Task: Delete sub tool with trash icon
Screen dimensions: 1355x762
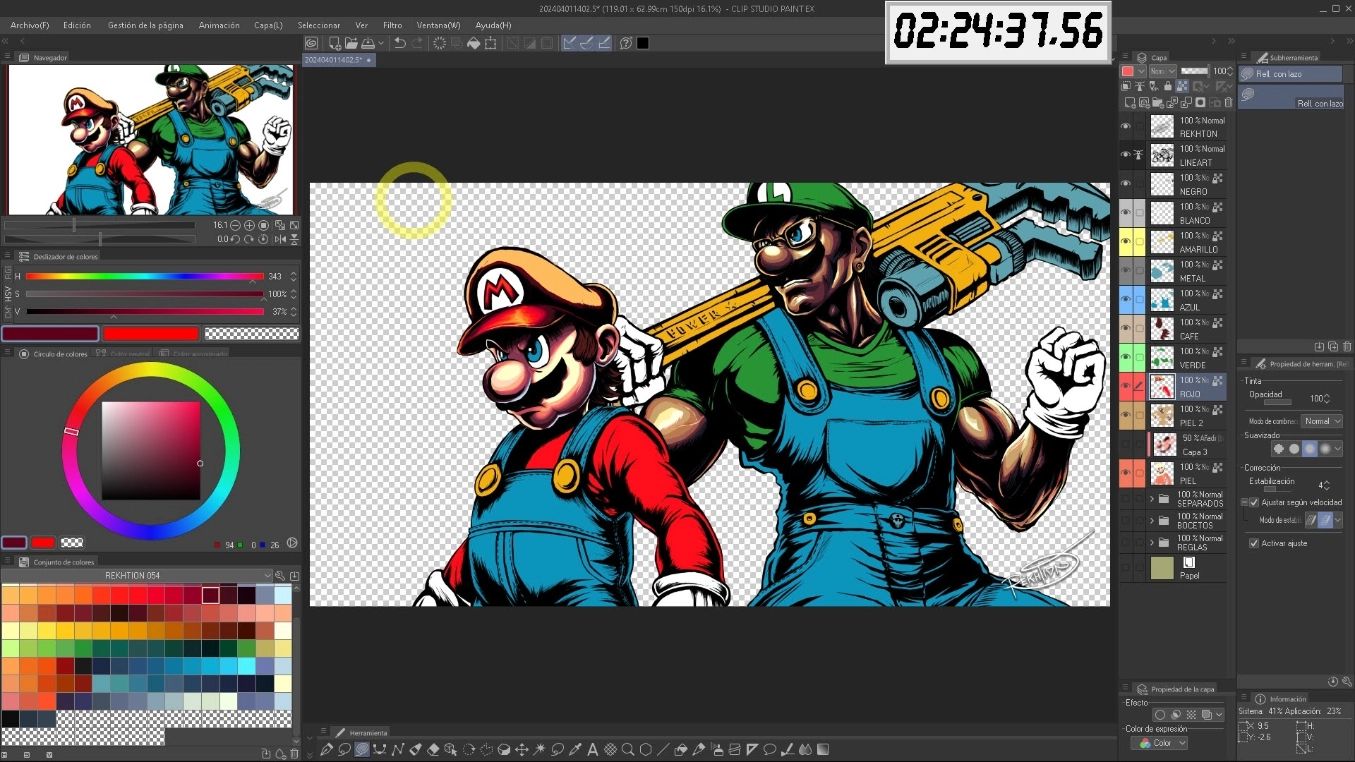Action: click(1347, 346)
